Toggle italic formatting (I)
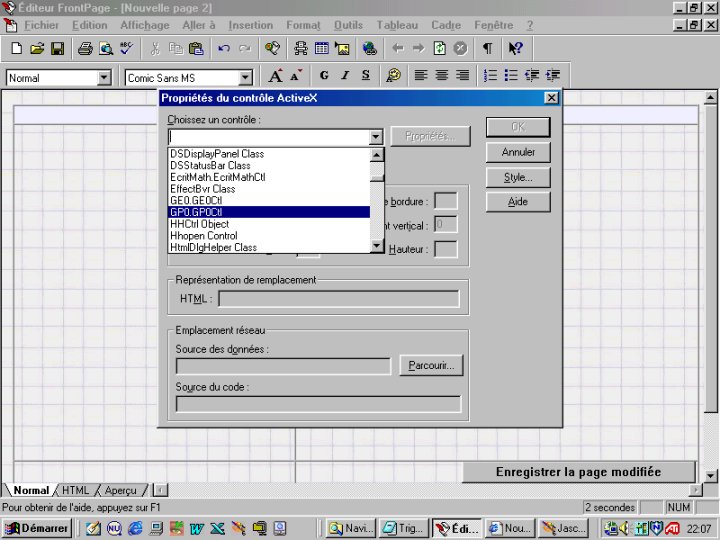Viewport: 720px width, 540px height. point(345,75)
